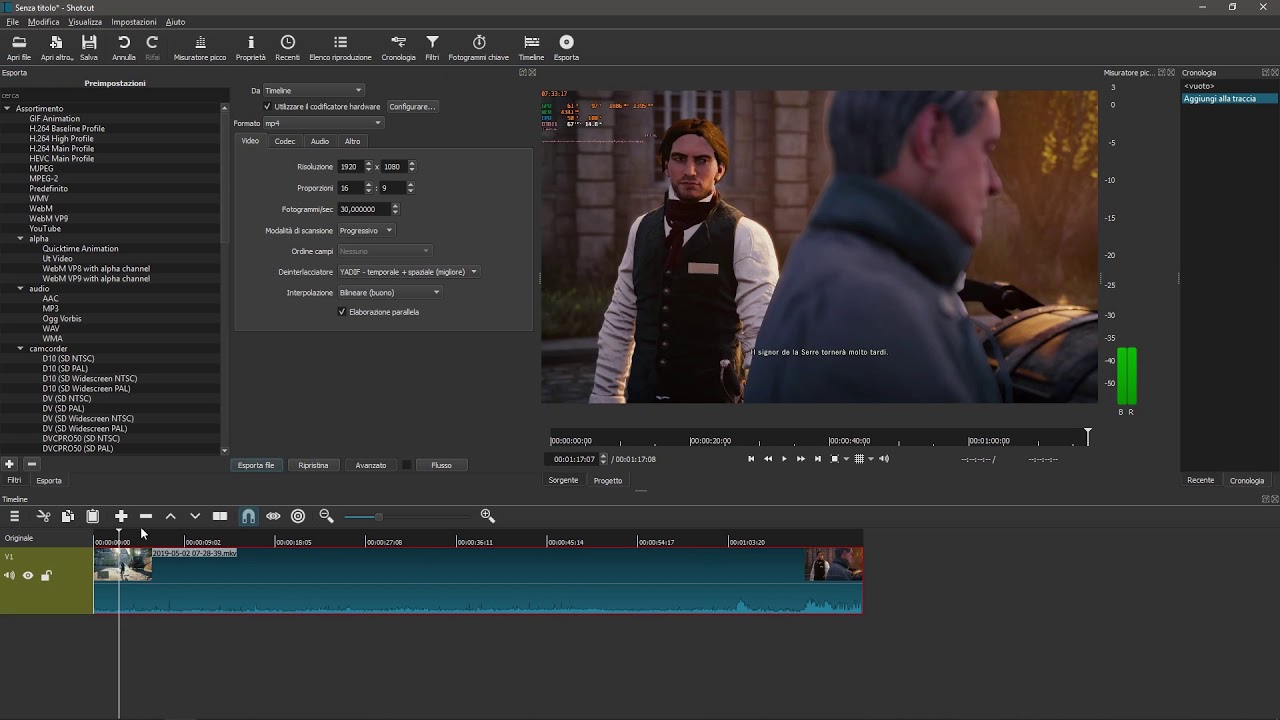Viewport: 1280px width, 720px height.
Task: Mute track V1 speaker icon
Action: [10, 575]
